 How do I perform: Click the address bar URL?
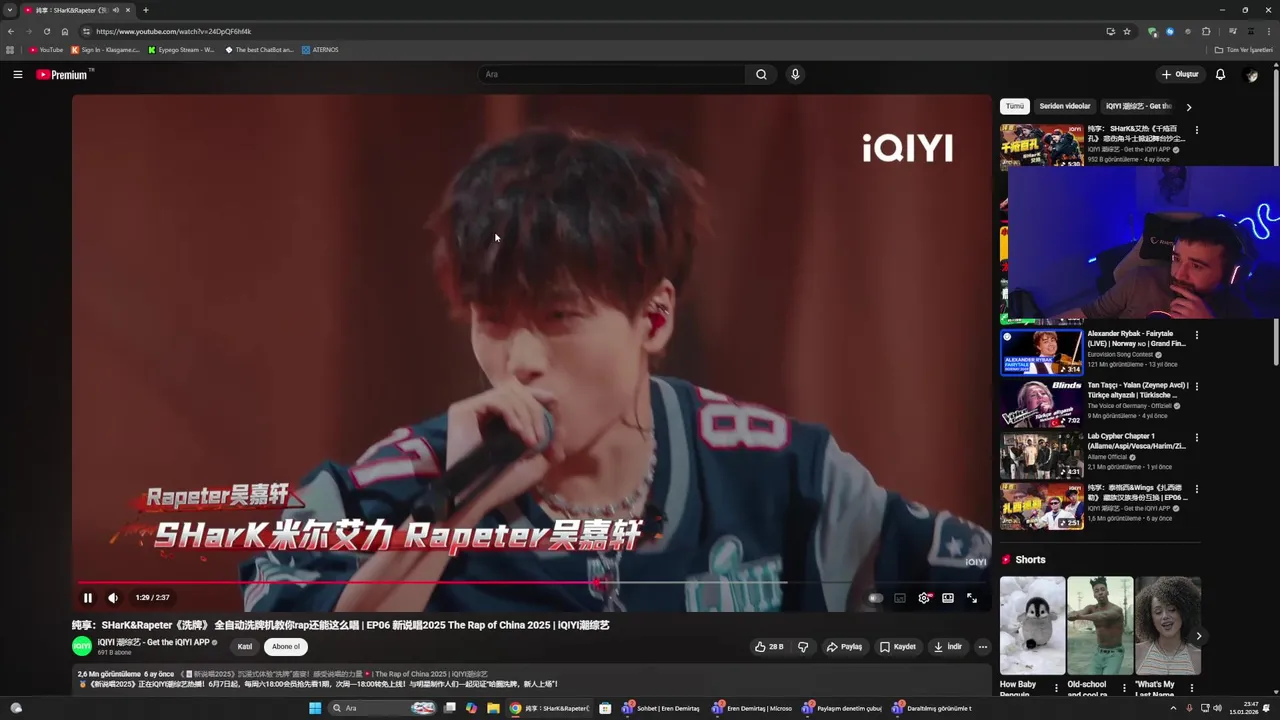tap(173, 31)
